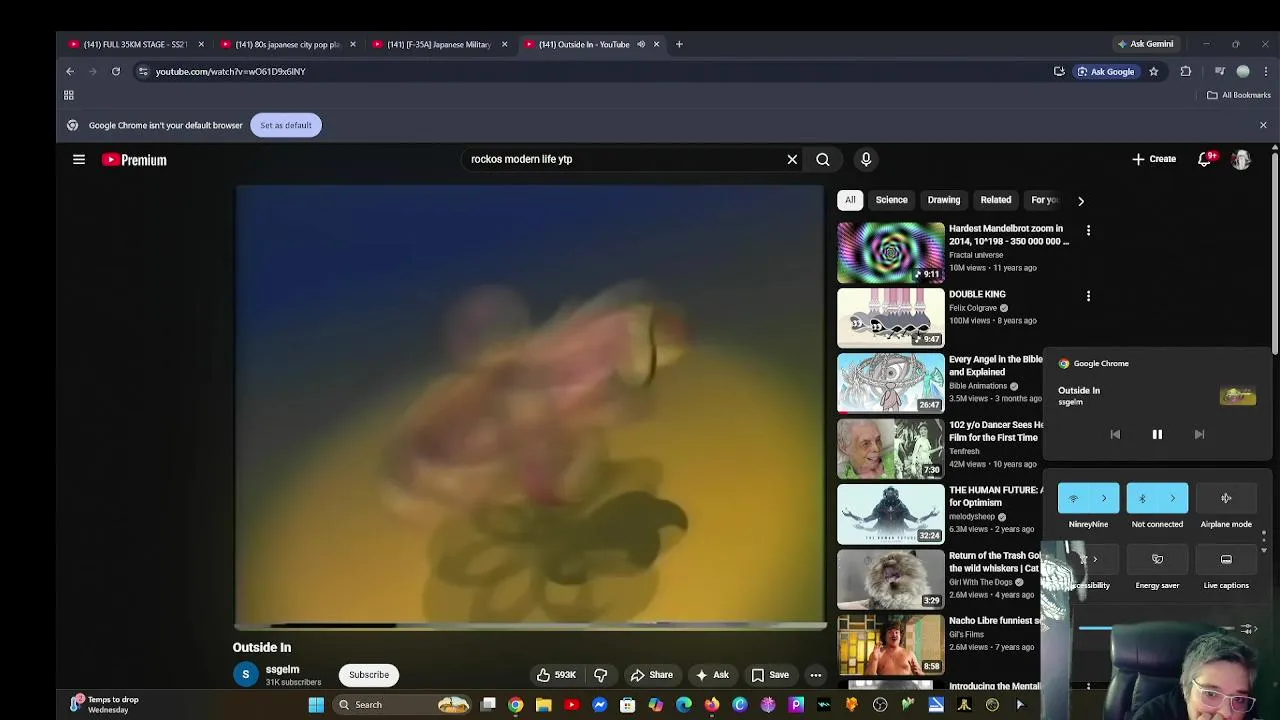Toggle Airplane mode

tap(1226, 498)
